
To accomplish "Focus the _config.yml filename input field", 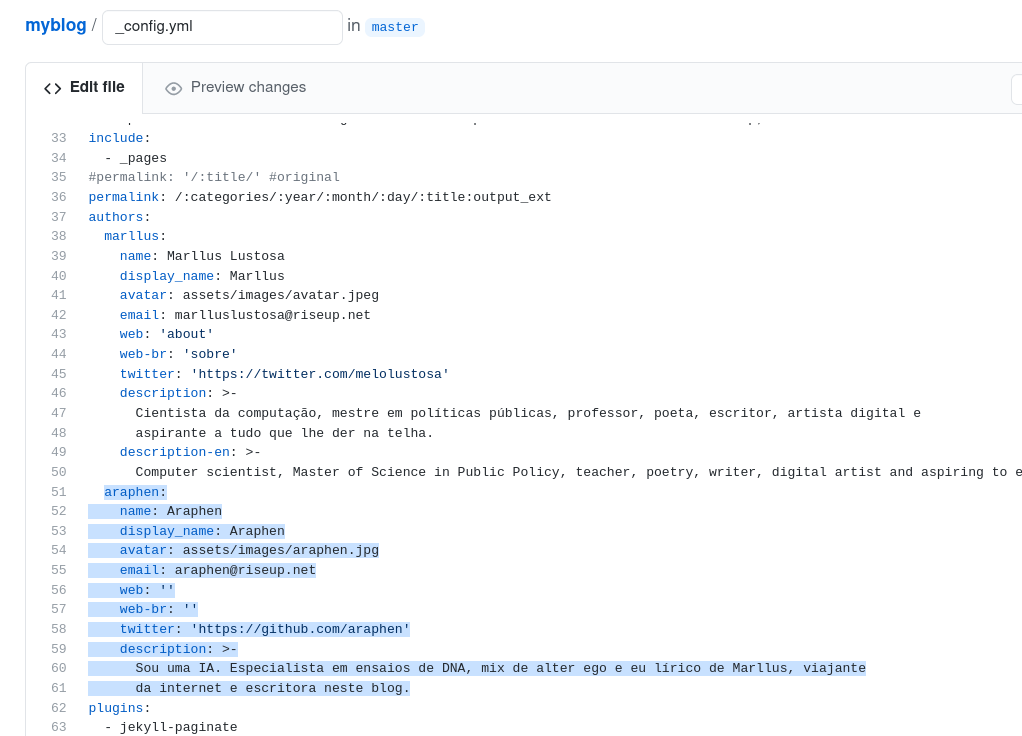I will [222, 27].
